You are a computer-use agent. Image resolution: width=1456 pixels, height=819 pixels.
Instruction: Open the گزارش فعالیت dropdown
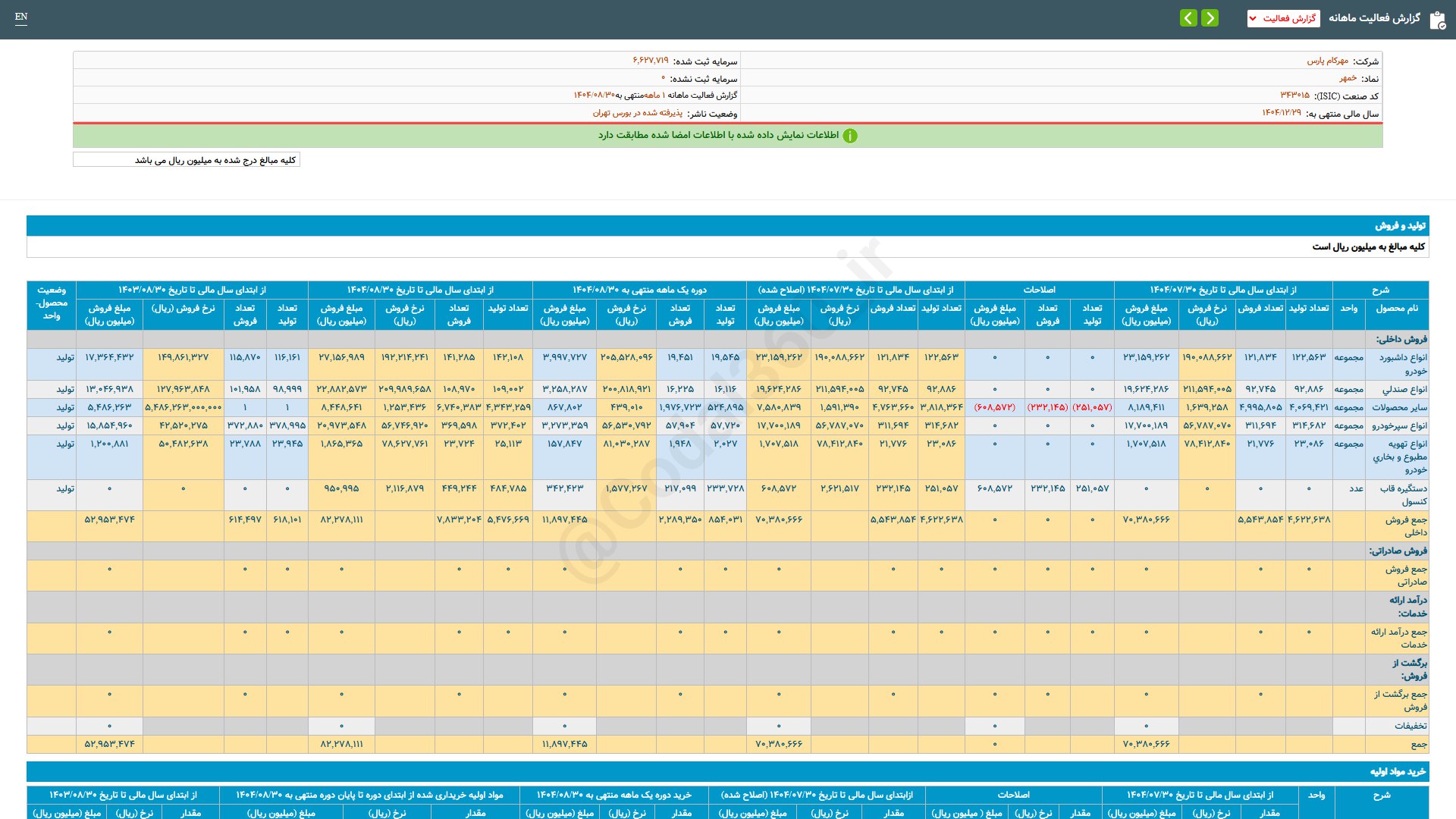1283,18
